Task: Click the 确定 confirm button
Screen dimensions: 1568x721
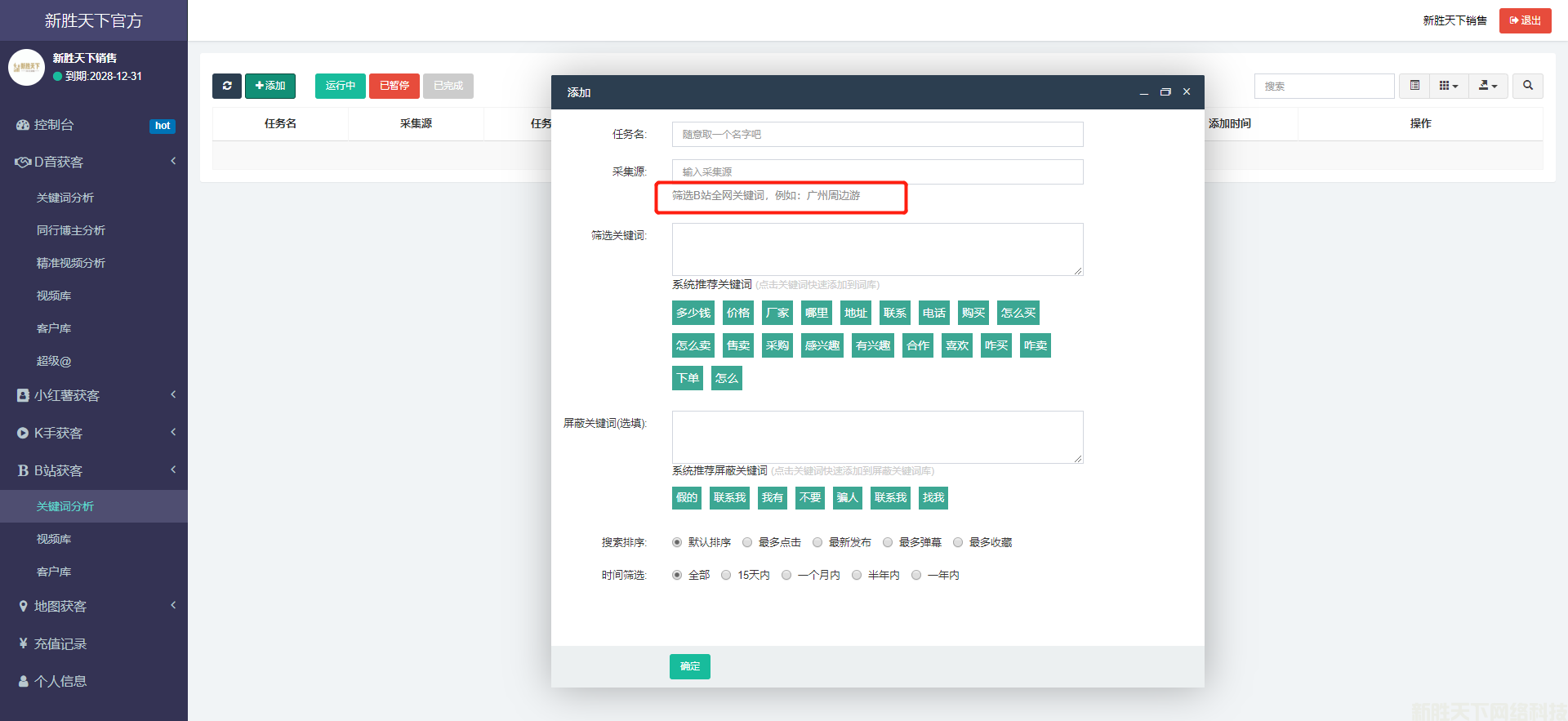Action: [689, 666]
